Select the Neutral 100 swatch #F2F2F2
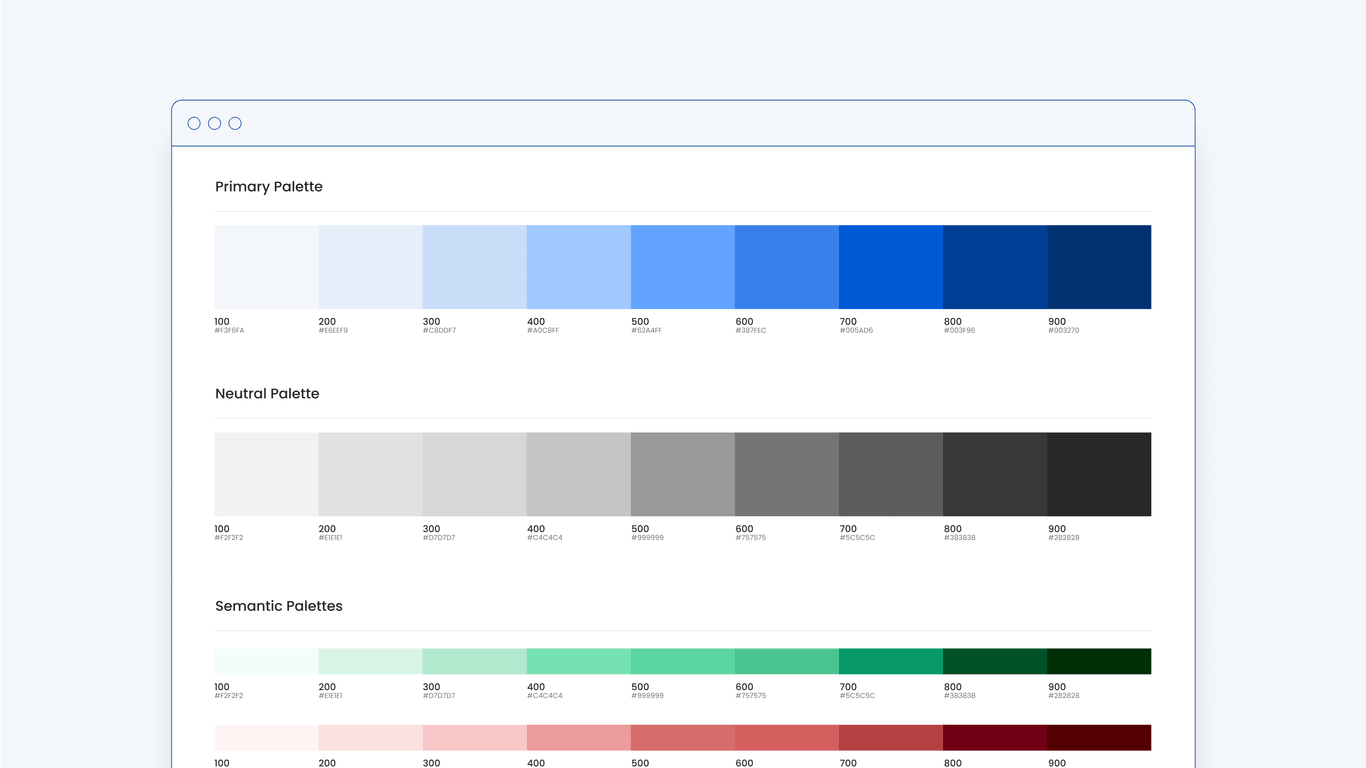 265,473
